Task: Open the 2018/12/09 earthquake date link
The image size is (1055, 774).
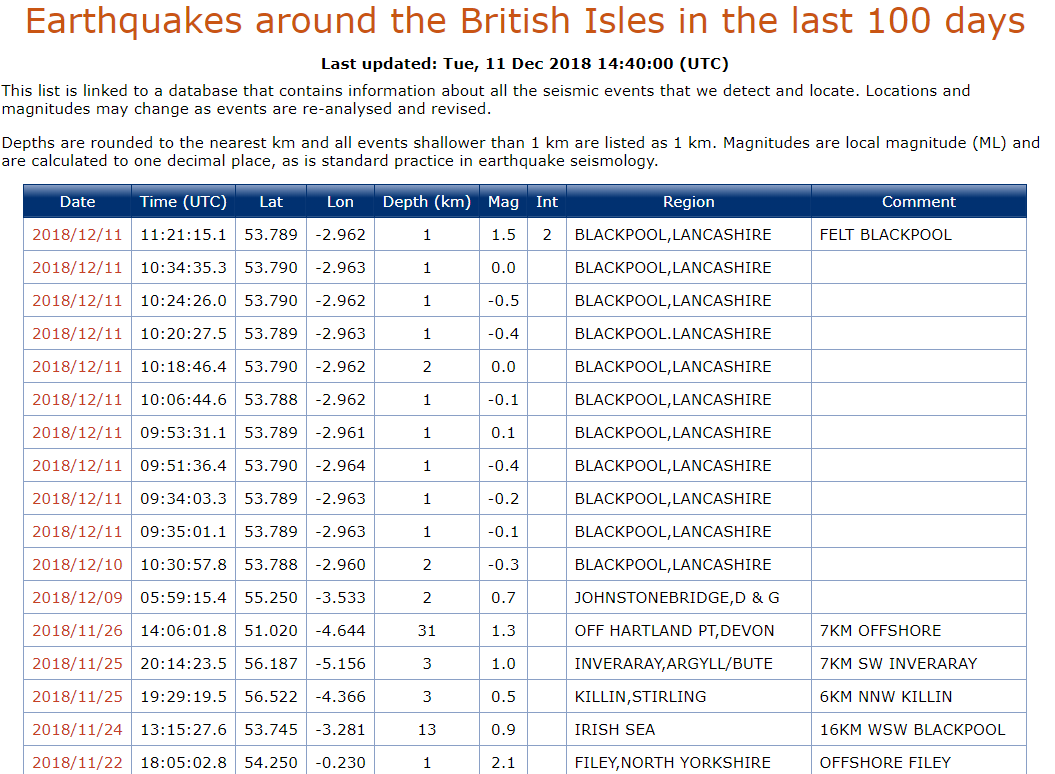Action: [x=77, y=598]
